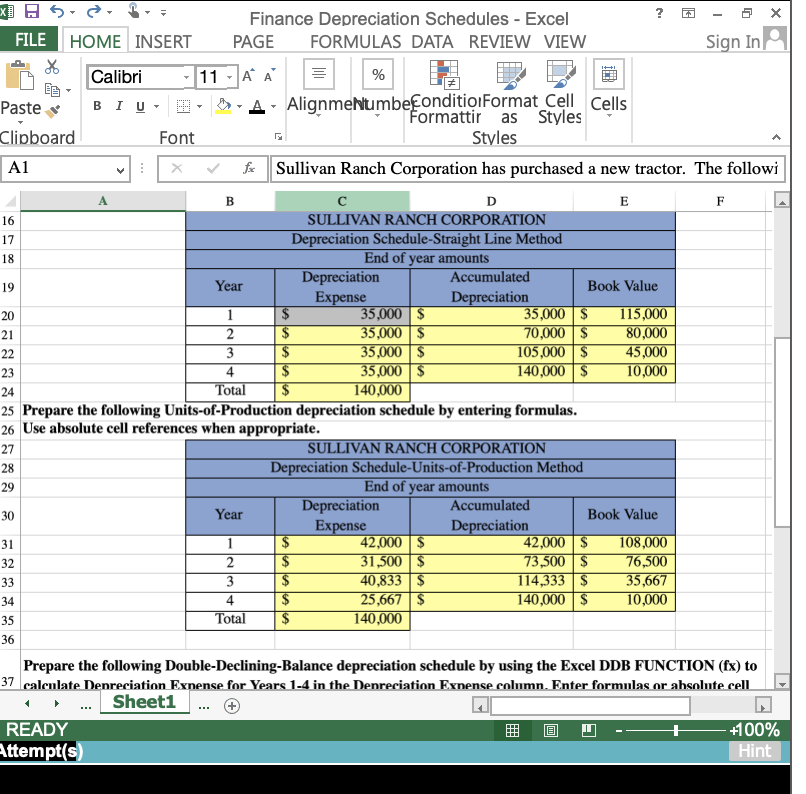Screen dimensions: 806x794
Task: Apply Percent number style
Action: pos(377,73)
